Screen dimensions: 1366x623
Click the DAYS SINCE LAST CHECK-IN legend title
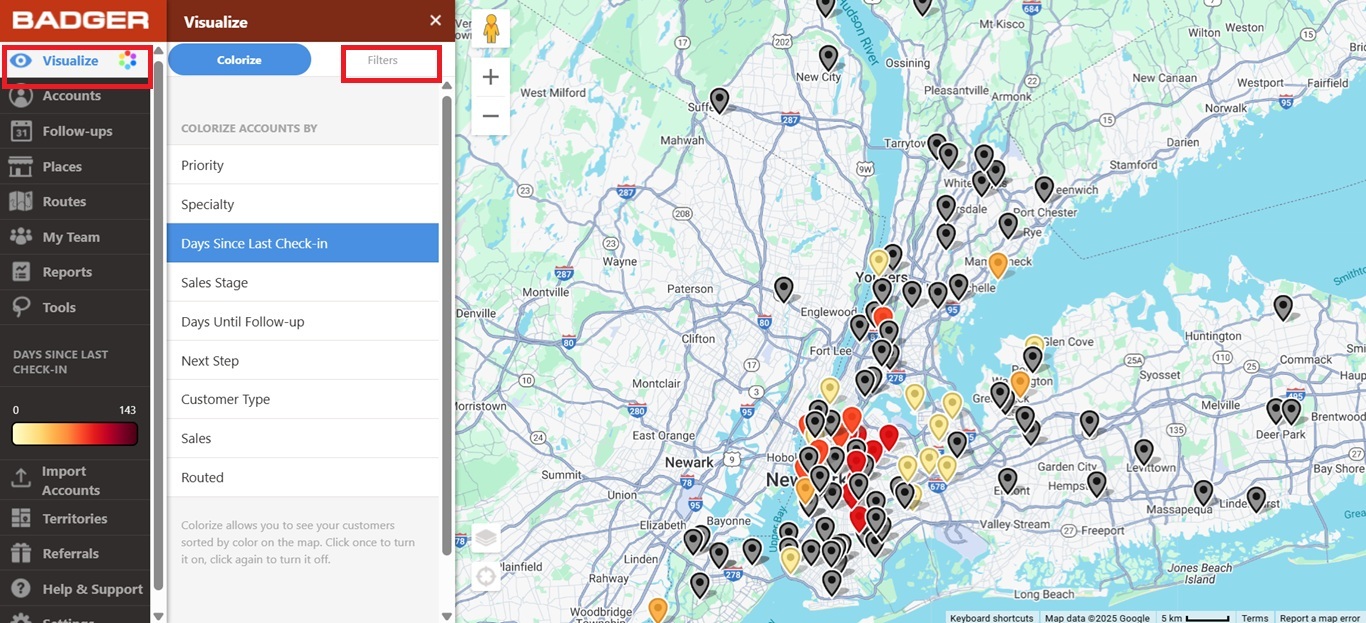coord(60,362)
